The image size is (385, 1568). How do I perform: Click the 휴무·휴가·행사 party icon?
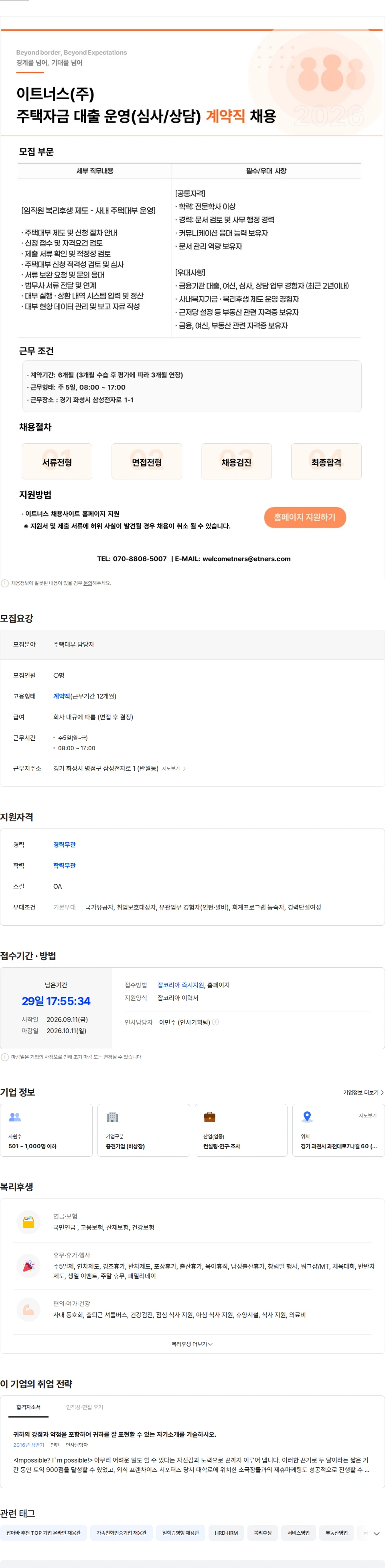pos(28,1265)
